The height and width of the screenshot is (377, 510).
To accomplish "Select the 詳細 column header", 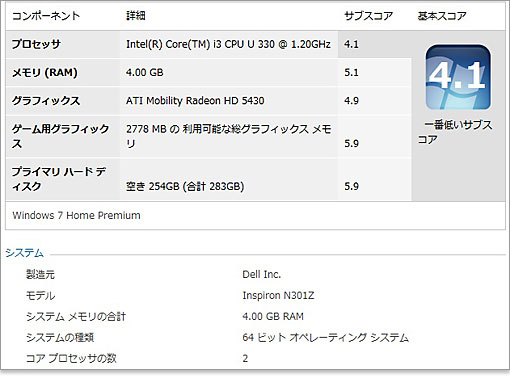I will pos(136,16).
